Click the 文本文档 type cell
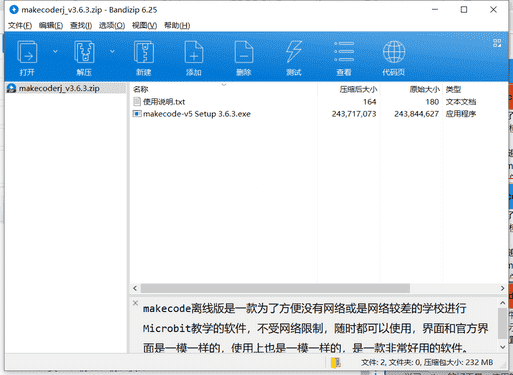The image size is (513, 375). coord(461,102)
